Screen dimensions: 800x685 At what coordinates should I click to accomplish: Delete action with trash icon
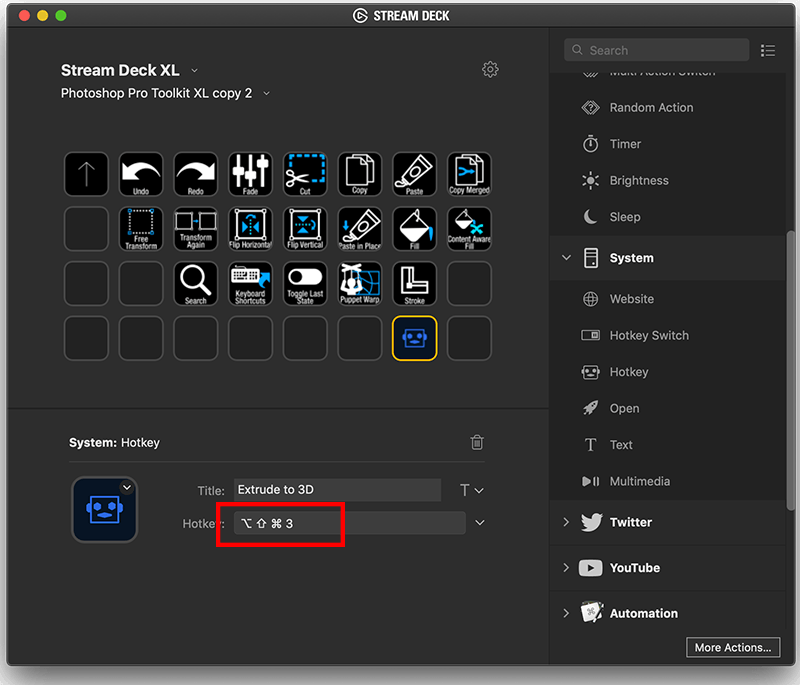pos(477,442)
